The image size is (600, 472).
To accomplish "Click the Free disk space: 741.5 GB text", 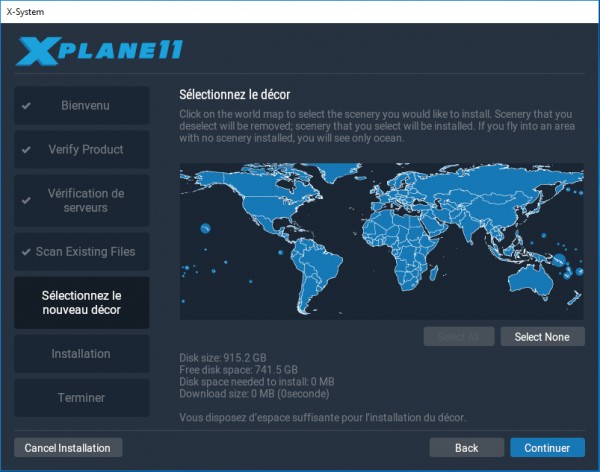I will click(238, 370).
